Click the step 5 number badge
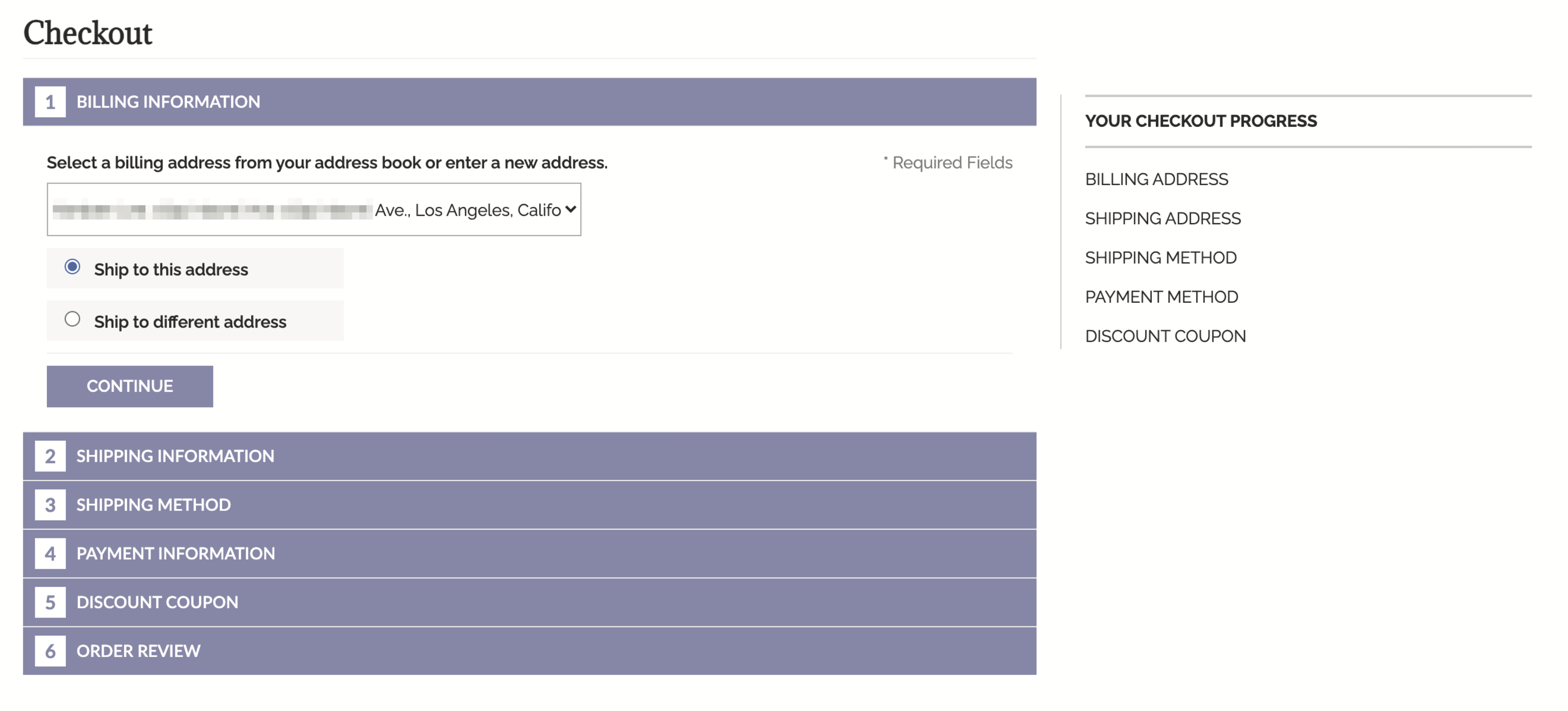 click(50, 602)
